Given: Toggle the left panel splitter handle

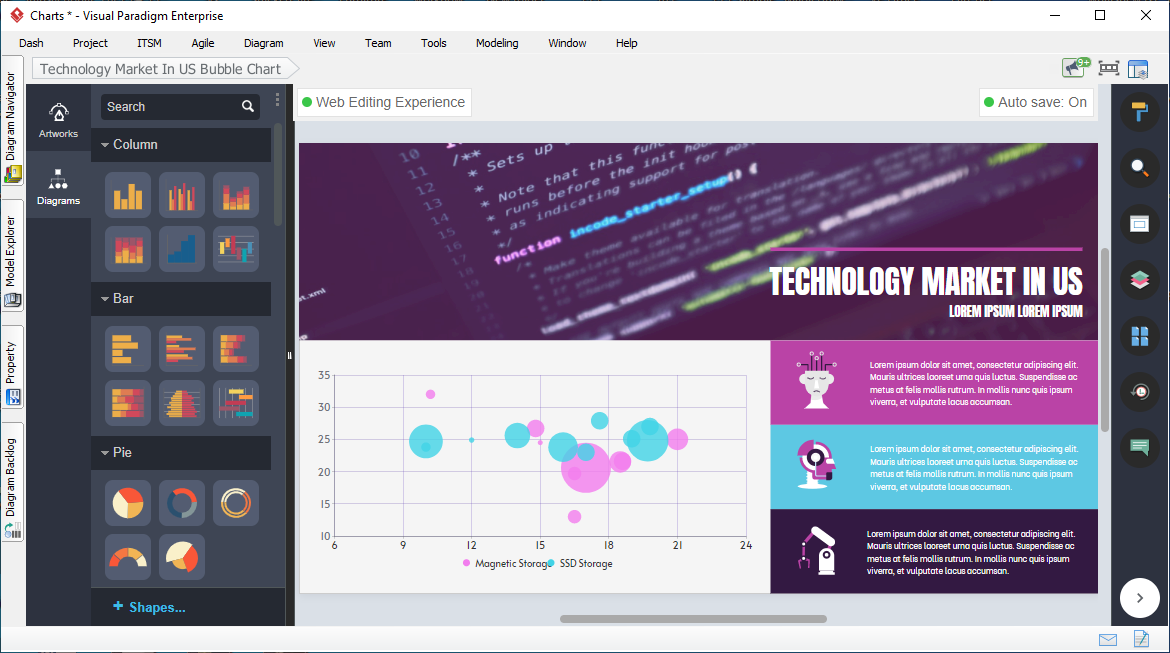Looking at the screenshot, I should click(290, 356).
